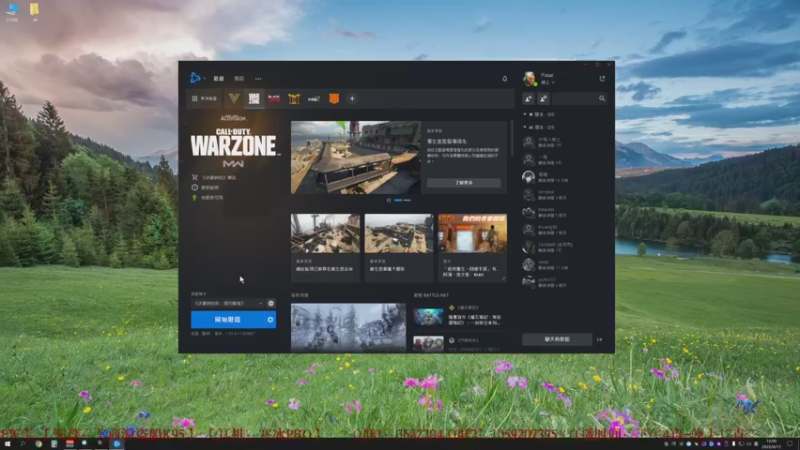Click the circular icon beside version dropdown
Screen dimensions: 800x450
click(x=271, y=303)
